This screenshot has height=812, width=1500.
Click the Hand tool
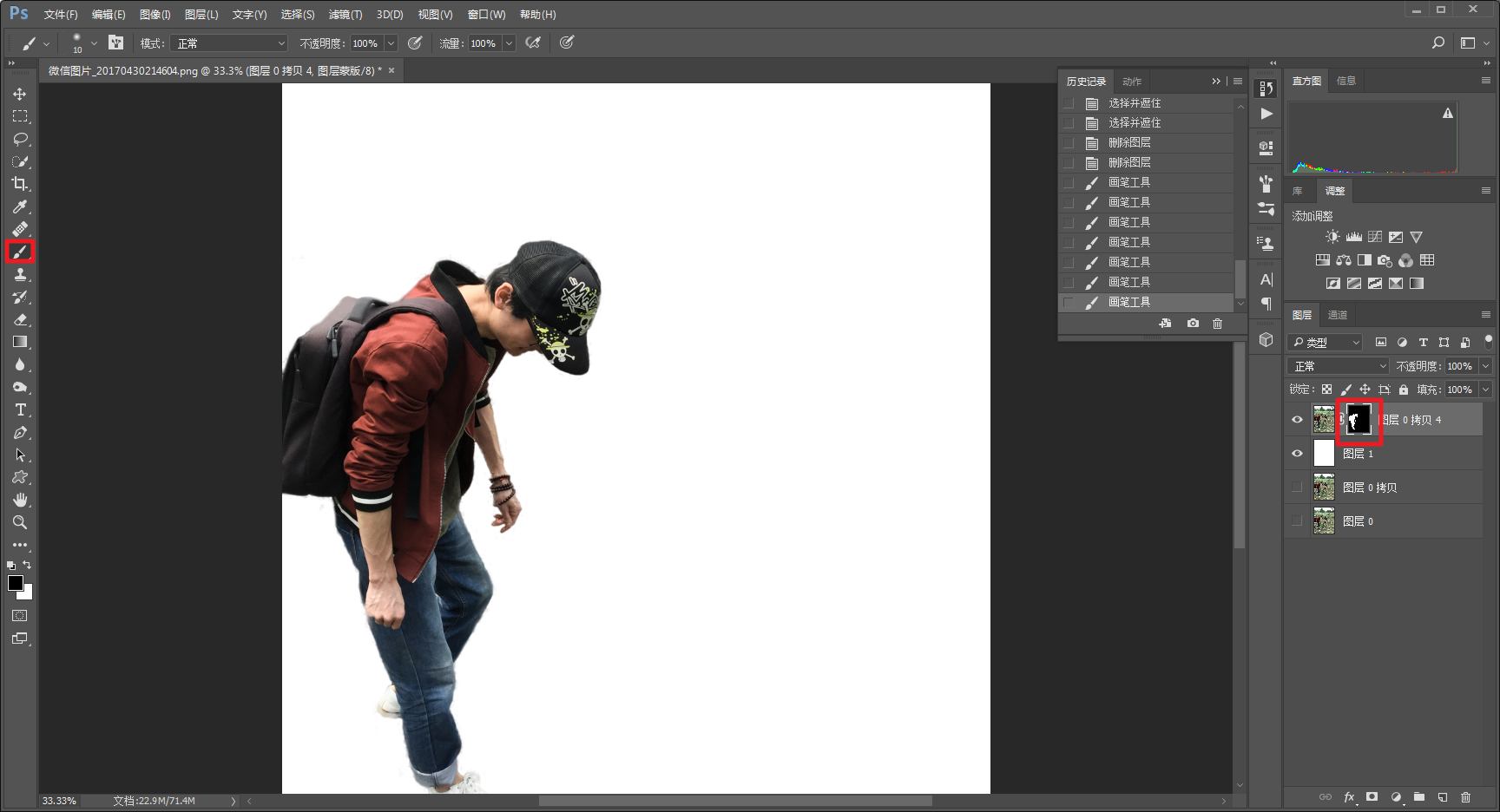[x=20, y=500]
